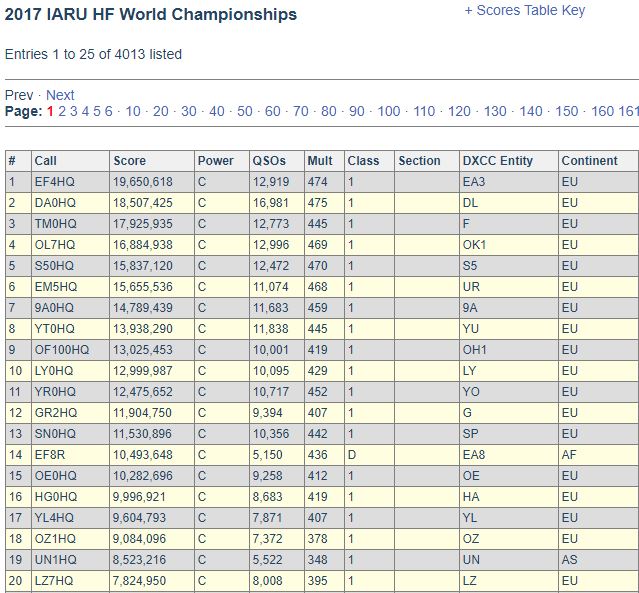Open page 6 of results

click(108, 111)
